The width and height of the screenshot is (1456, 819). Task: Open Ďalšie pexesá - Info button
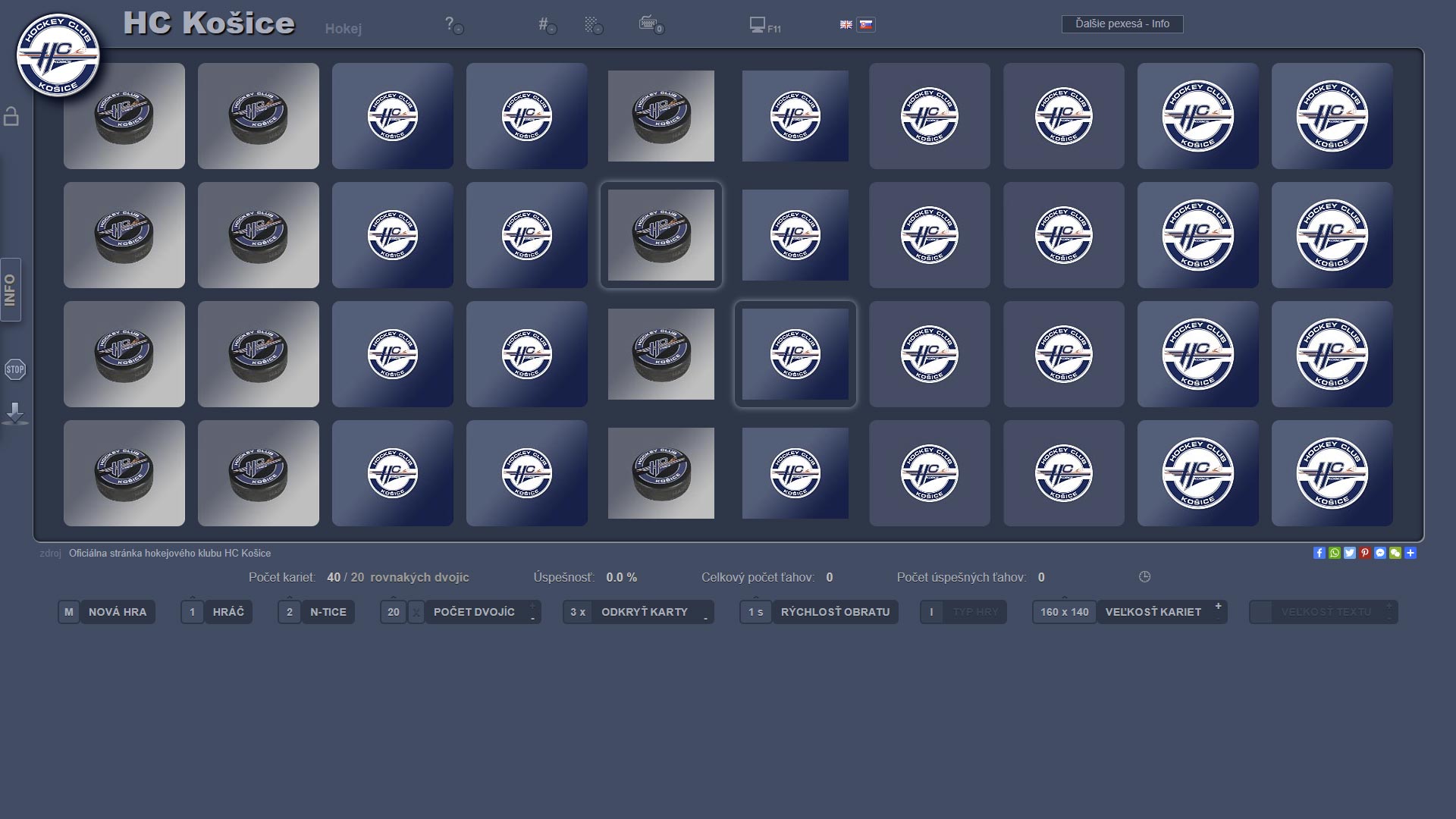coord(1122,24)
